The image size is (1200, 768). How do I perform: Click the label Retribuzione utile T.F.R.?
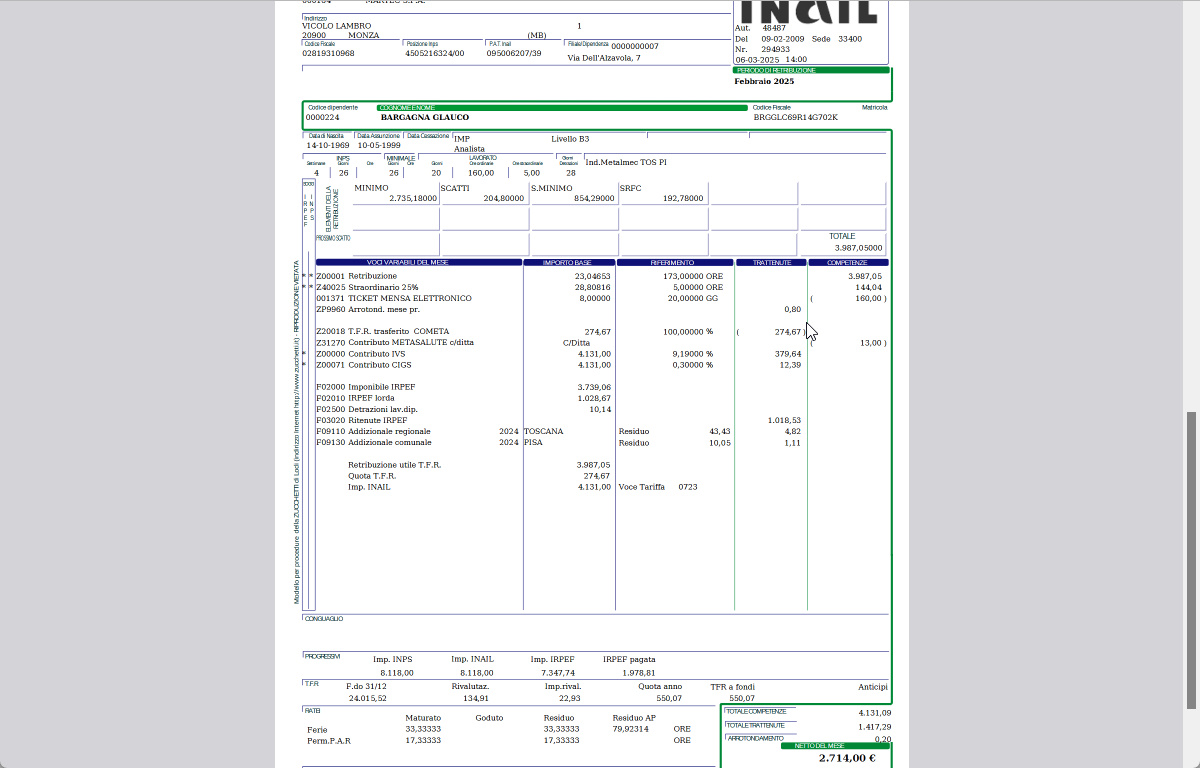click(394, 465)
